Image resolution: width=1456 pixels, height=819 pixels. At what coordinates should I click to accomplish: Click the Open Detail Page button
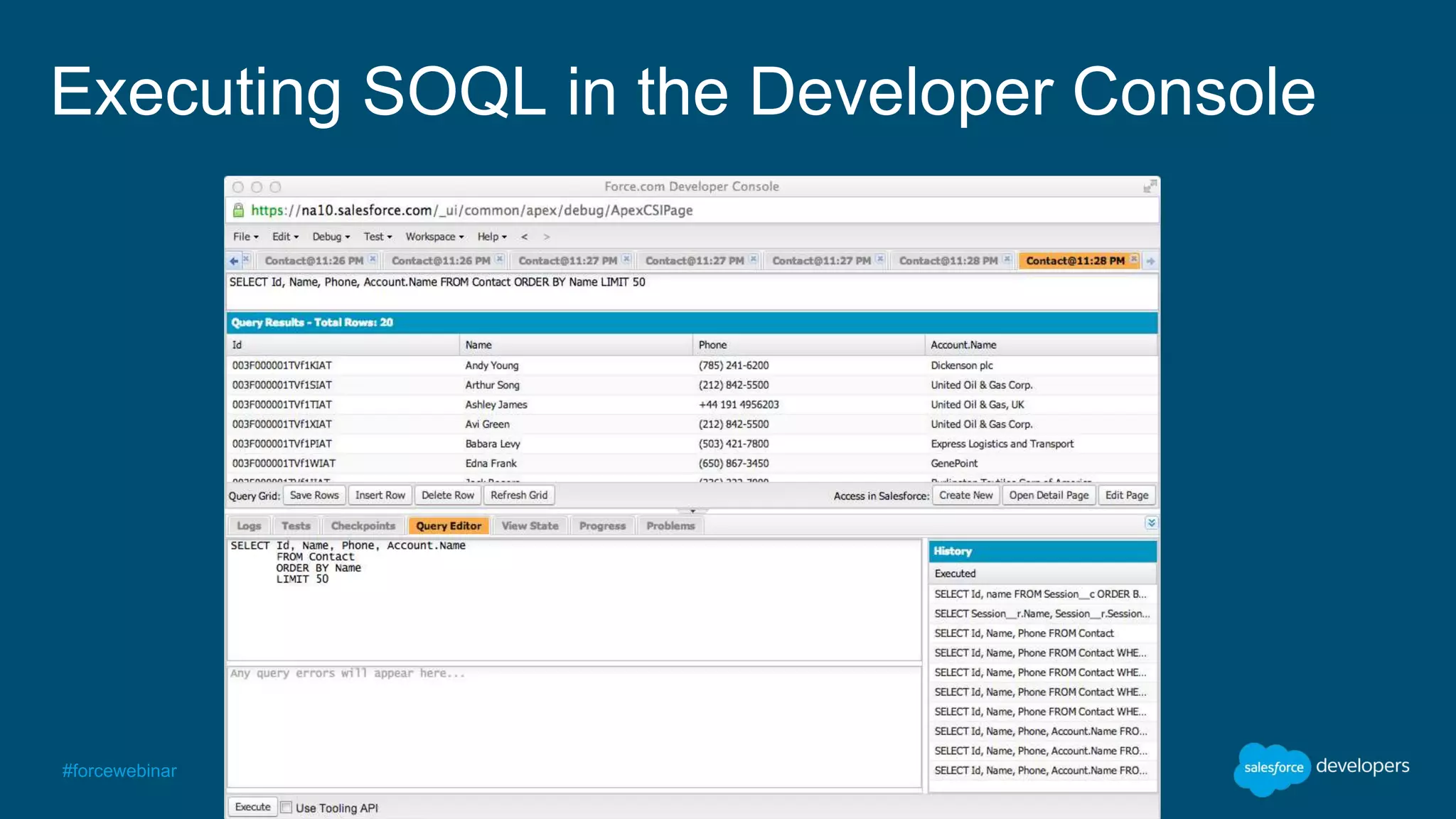pos(1049,496)
